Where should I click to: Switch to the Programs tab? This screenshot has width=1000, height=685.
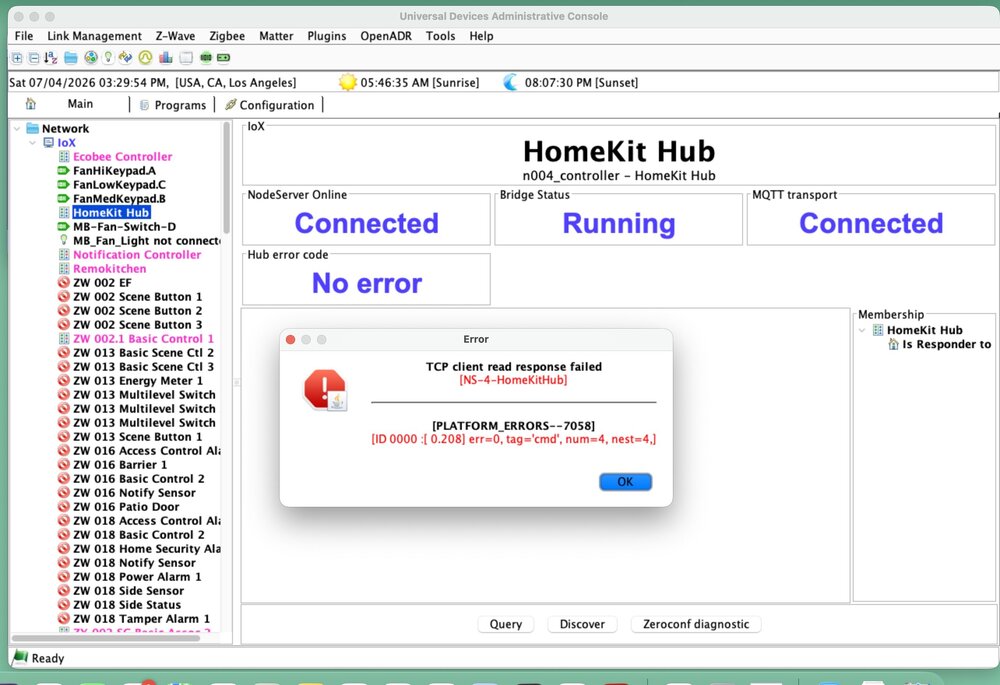coord(173,105)
